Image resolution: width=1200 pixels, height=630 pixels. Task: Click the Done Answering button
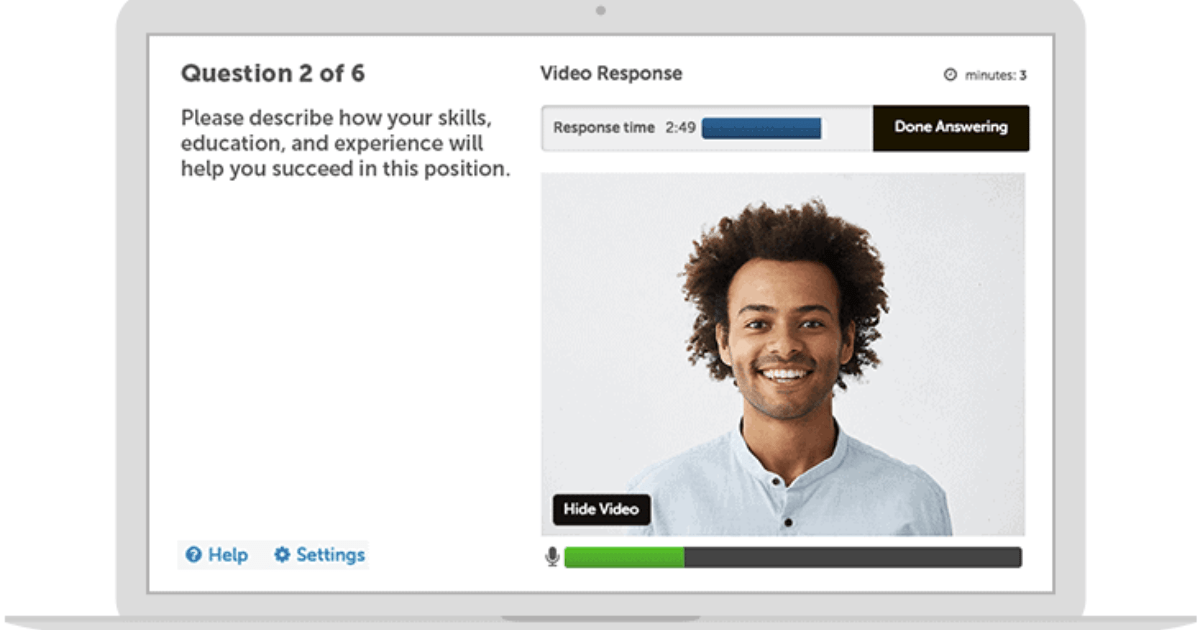tap(951, 128)
